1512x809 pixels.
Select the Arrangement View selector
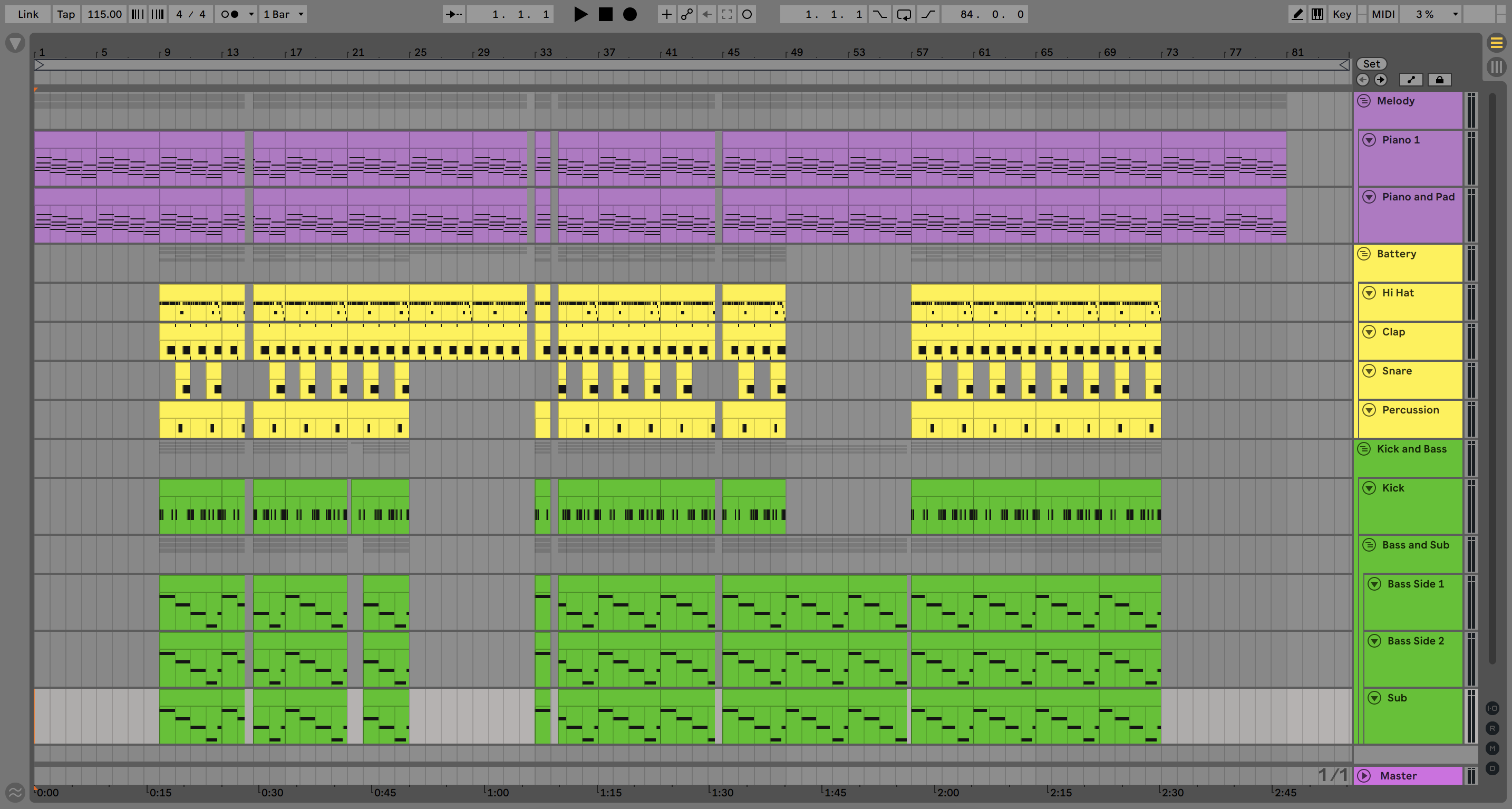tap(1496, 42)
